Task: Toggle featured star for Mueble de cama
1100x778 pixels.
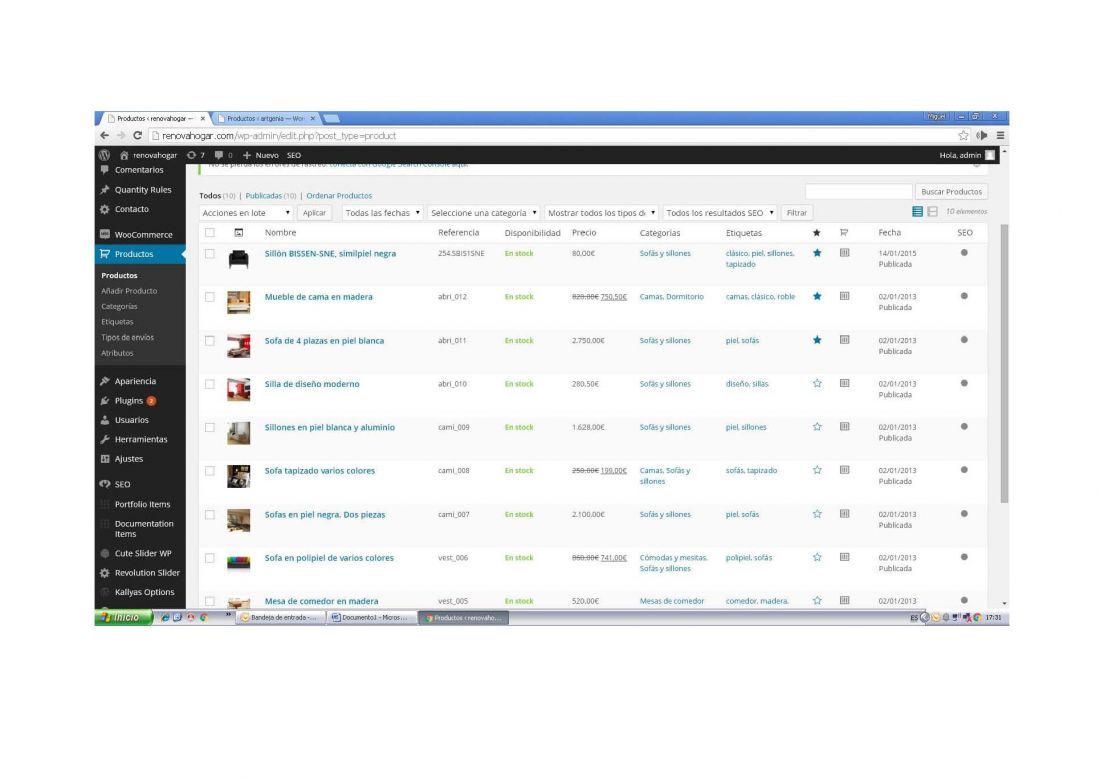Action: point(817,297)
